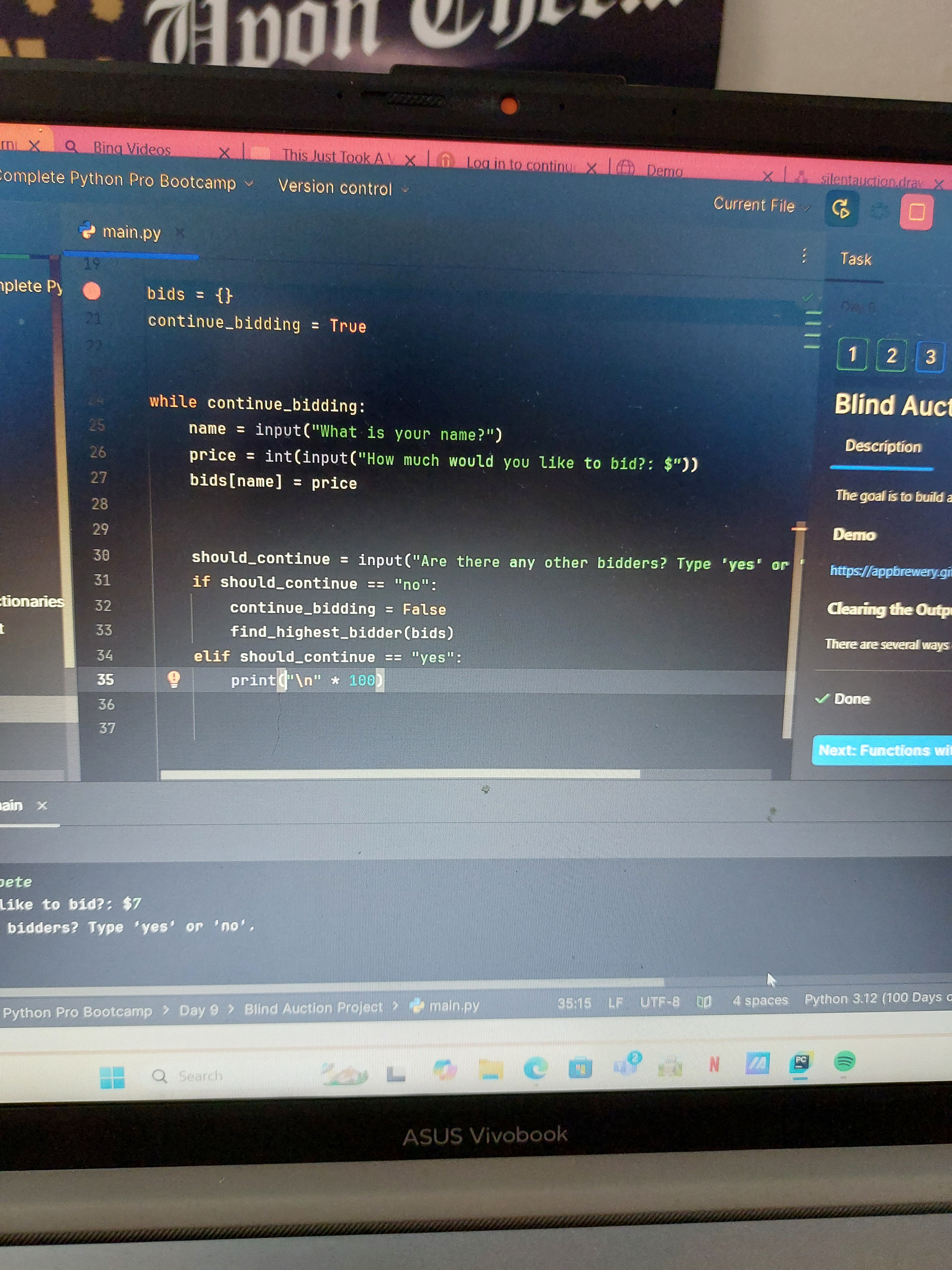Close the silentauction.draw browser tab
Viewport: 952px width, 1270px height.
(939, 184)
